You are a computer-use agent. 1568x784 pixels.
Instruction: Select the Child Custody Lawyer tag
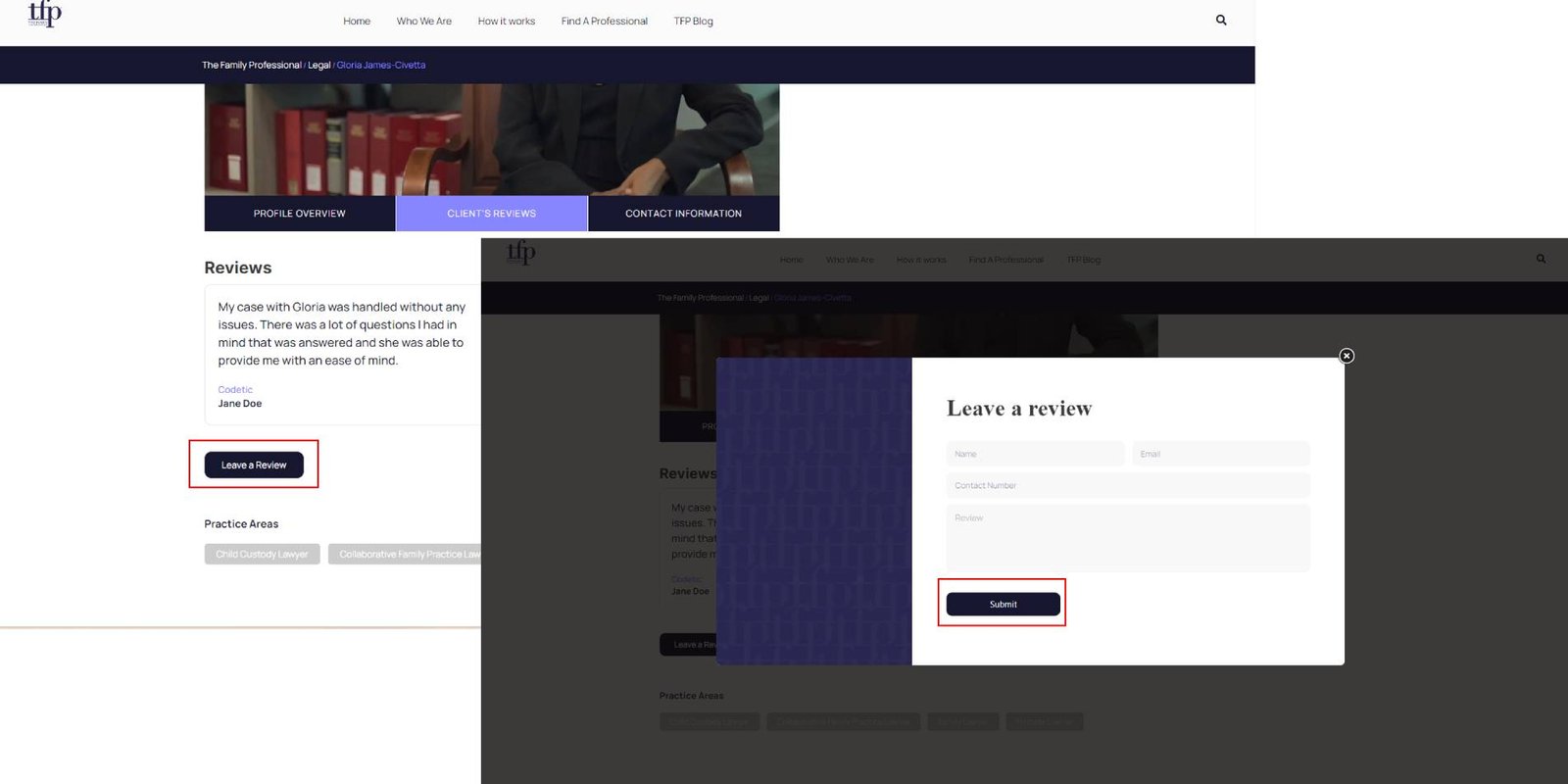(x=262, y=555)
